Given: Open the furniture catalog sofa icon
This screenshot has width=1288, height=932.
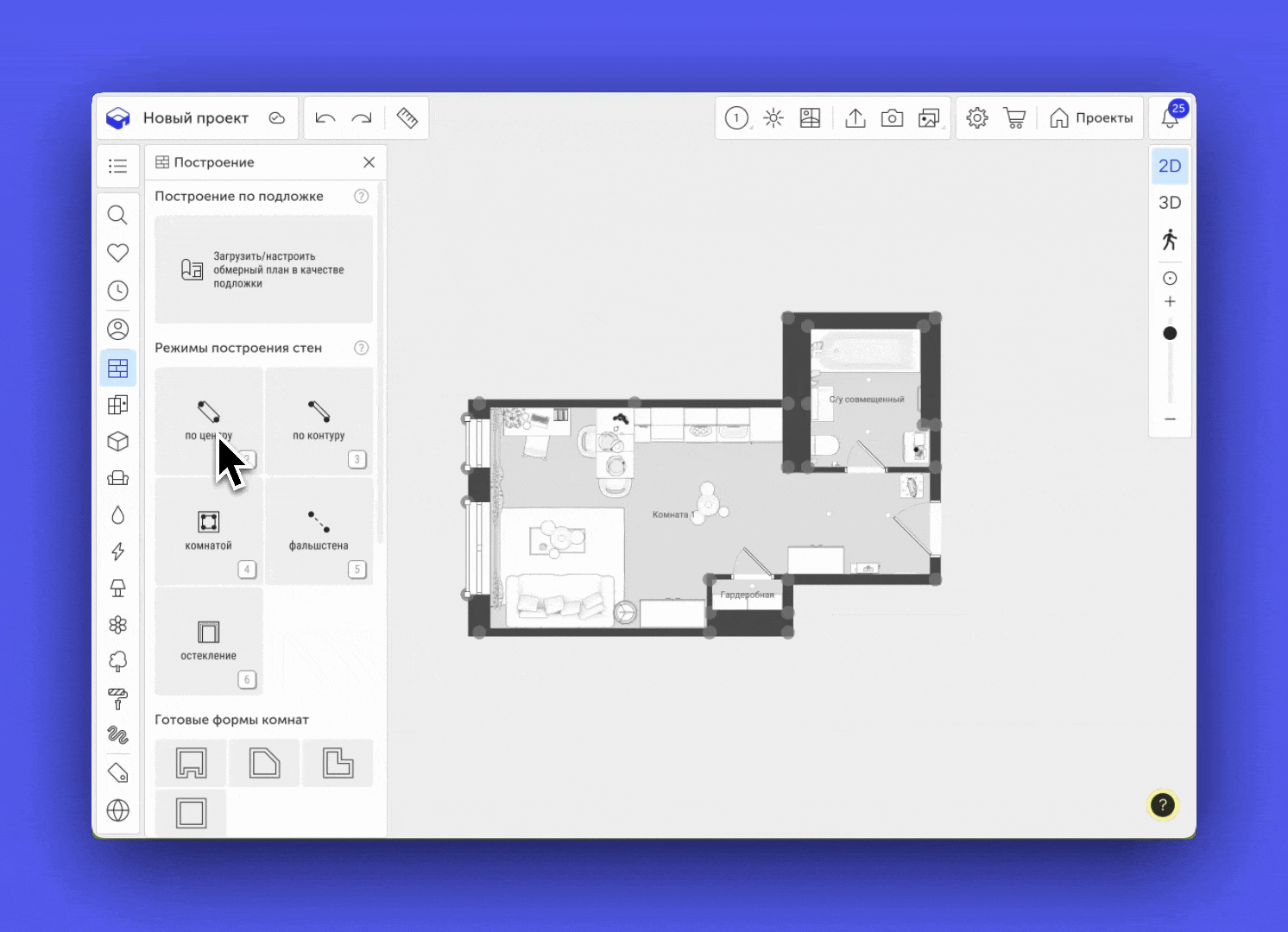Looking at the screenshot, I should [x=118, y=478].
